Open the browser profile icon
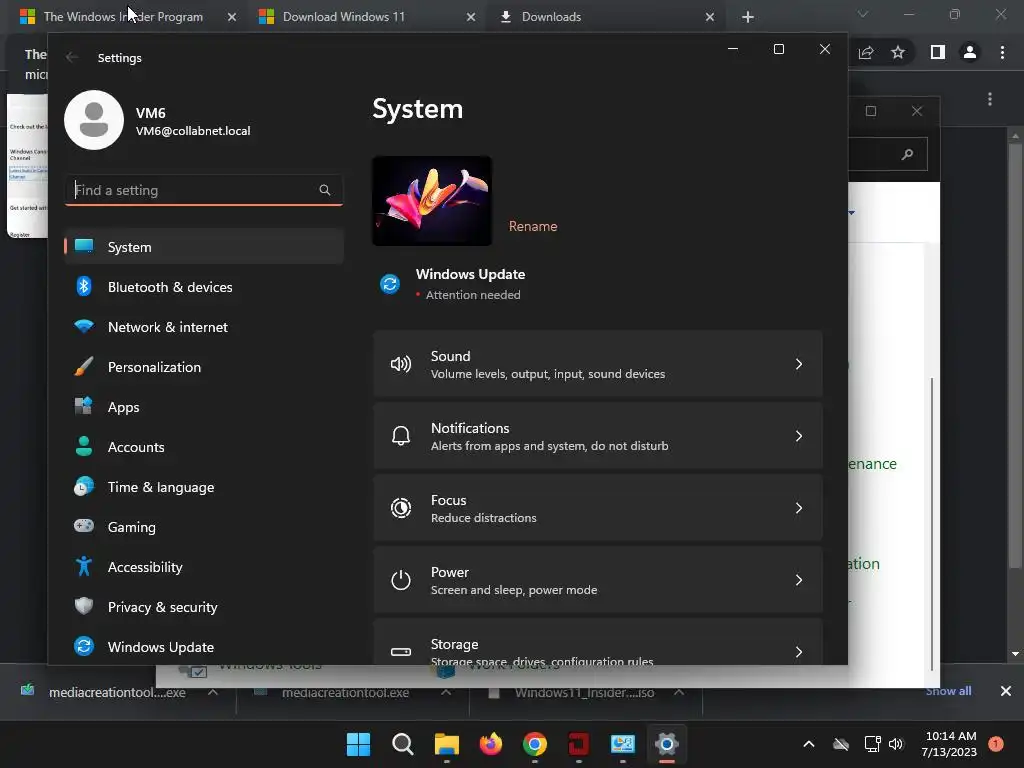This screenshot has width=1024, height=768. pos(970,52)
